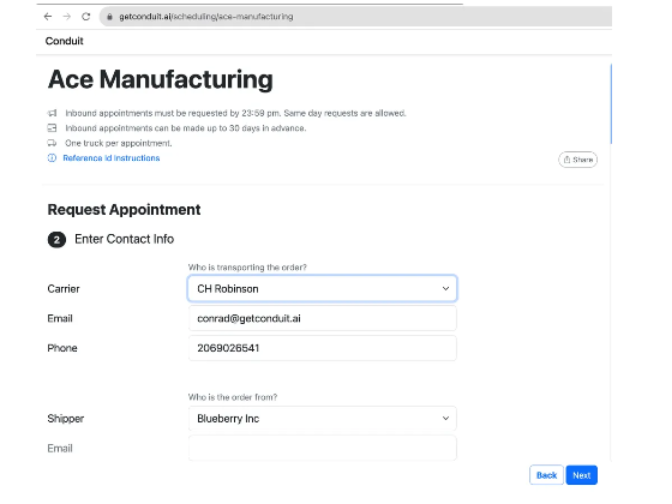The image size is (672, 504).
Task: Click the Back button
Action: pyautogui.click(x=546, y=475)
